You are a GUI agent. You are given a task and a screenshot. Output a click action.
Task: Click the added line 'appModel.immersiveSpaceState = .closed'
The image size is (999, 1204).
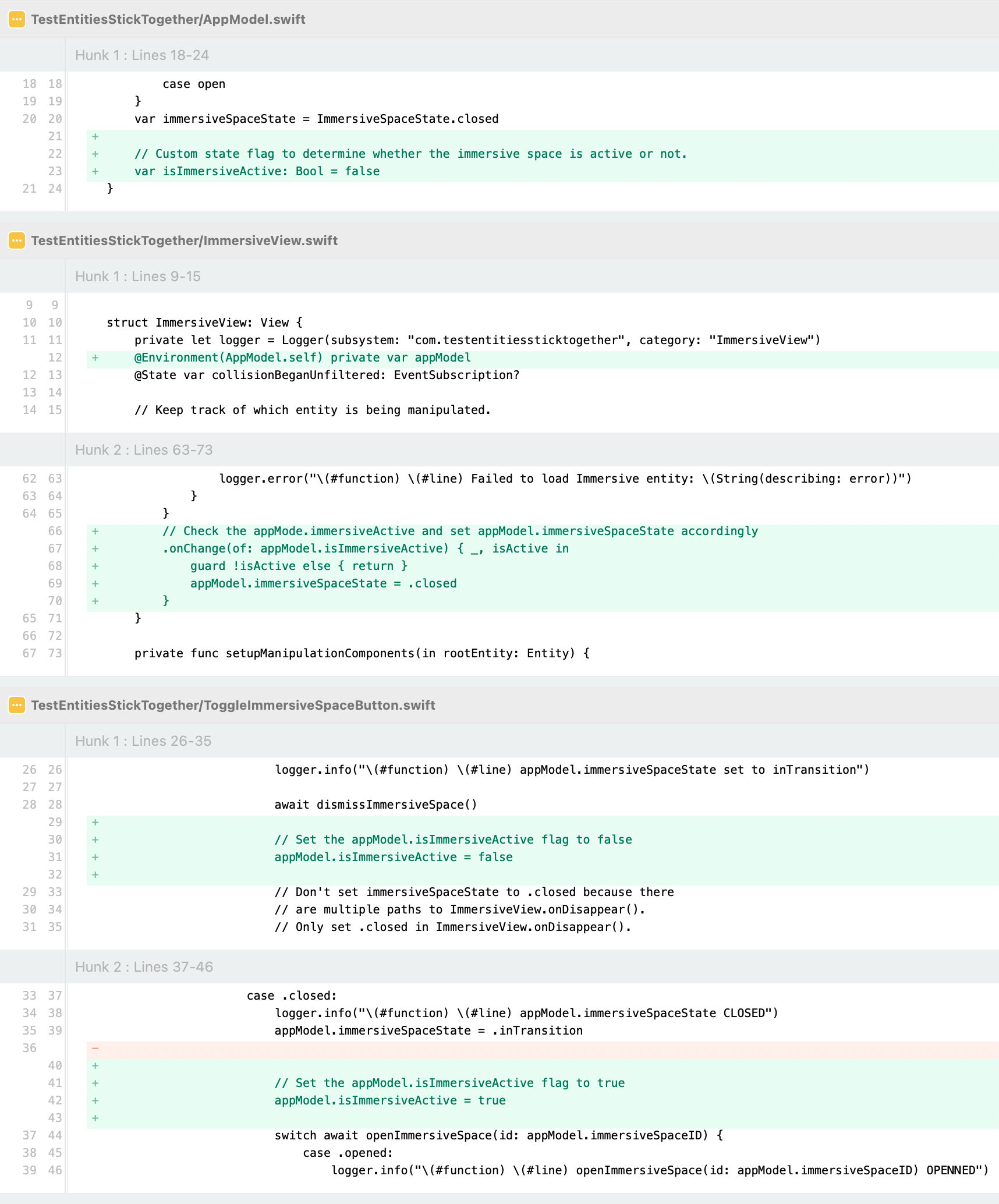point(323,583)
